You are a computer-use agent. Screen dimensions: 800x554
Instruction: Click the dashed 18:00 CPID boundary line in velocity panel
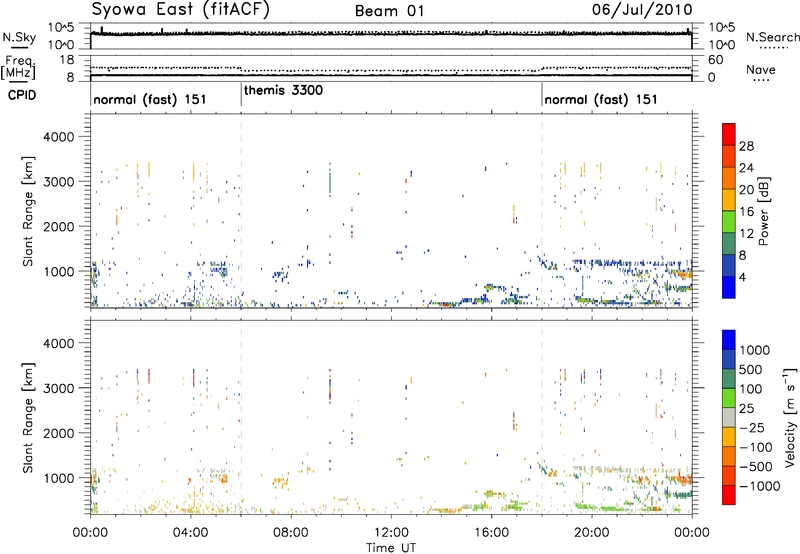pyautogui.click(x=542, y=417)
